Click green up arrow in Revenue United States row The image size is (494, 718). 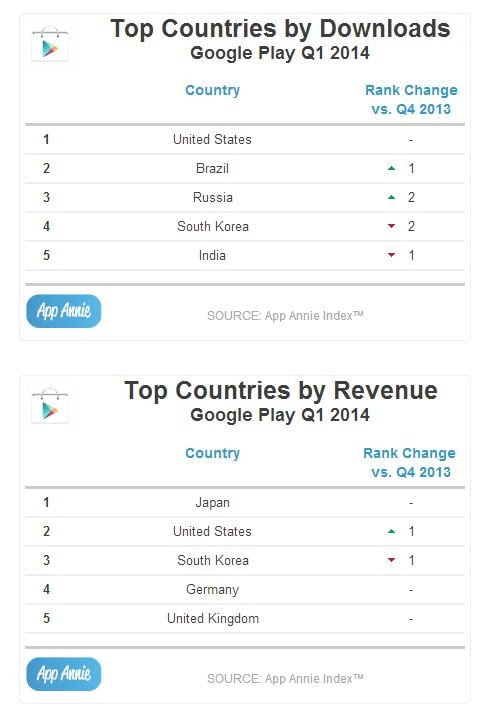tap(391, 532)
